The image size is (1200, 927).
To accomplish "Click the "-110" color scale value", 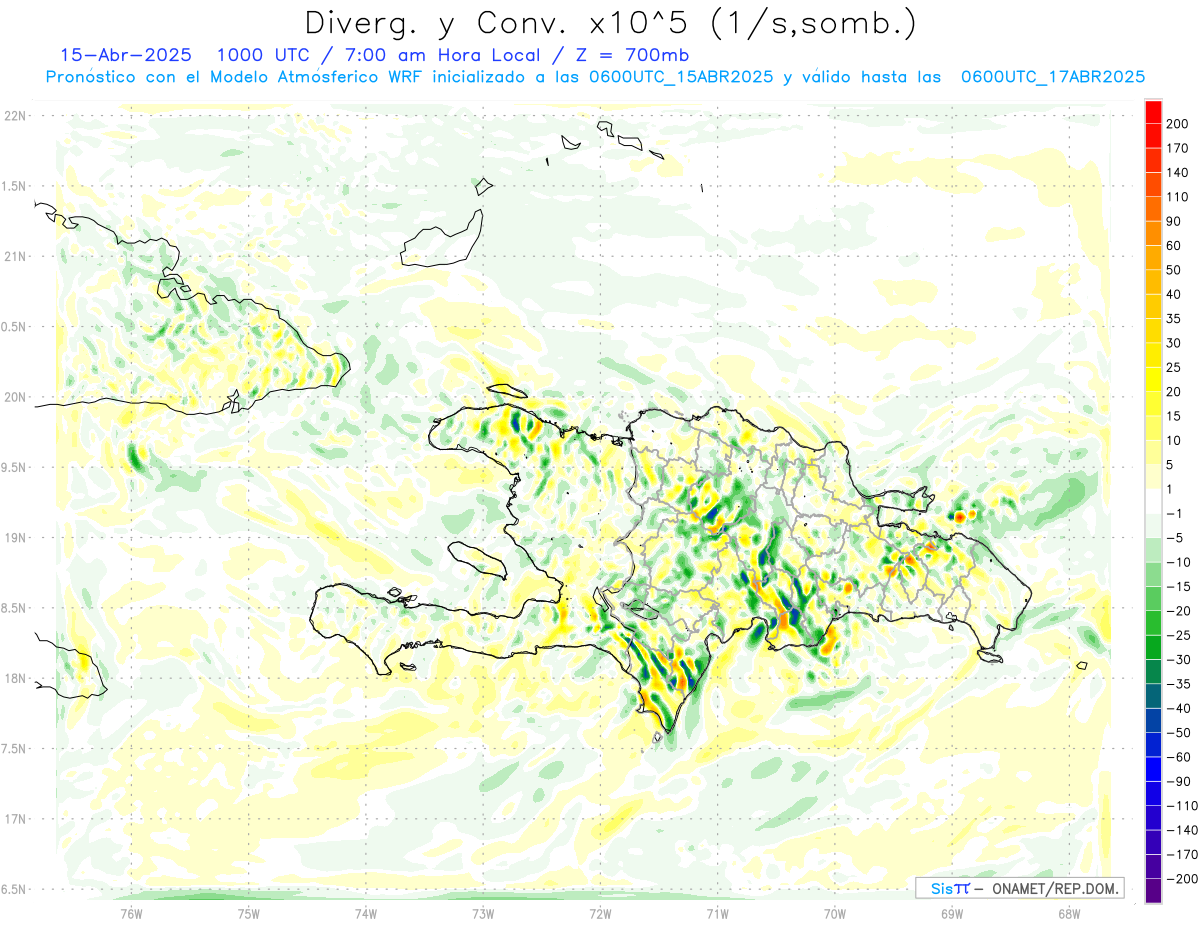I will coord(1183,806).
